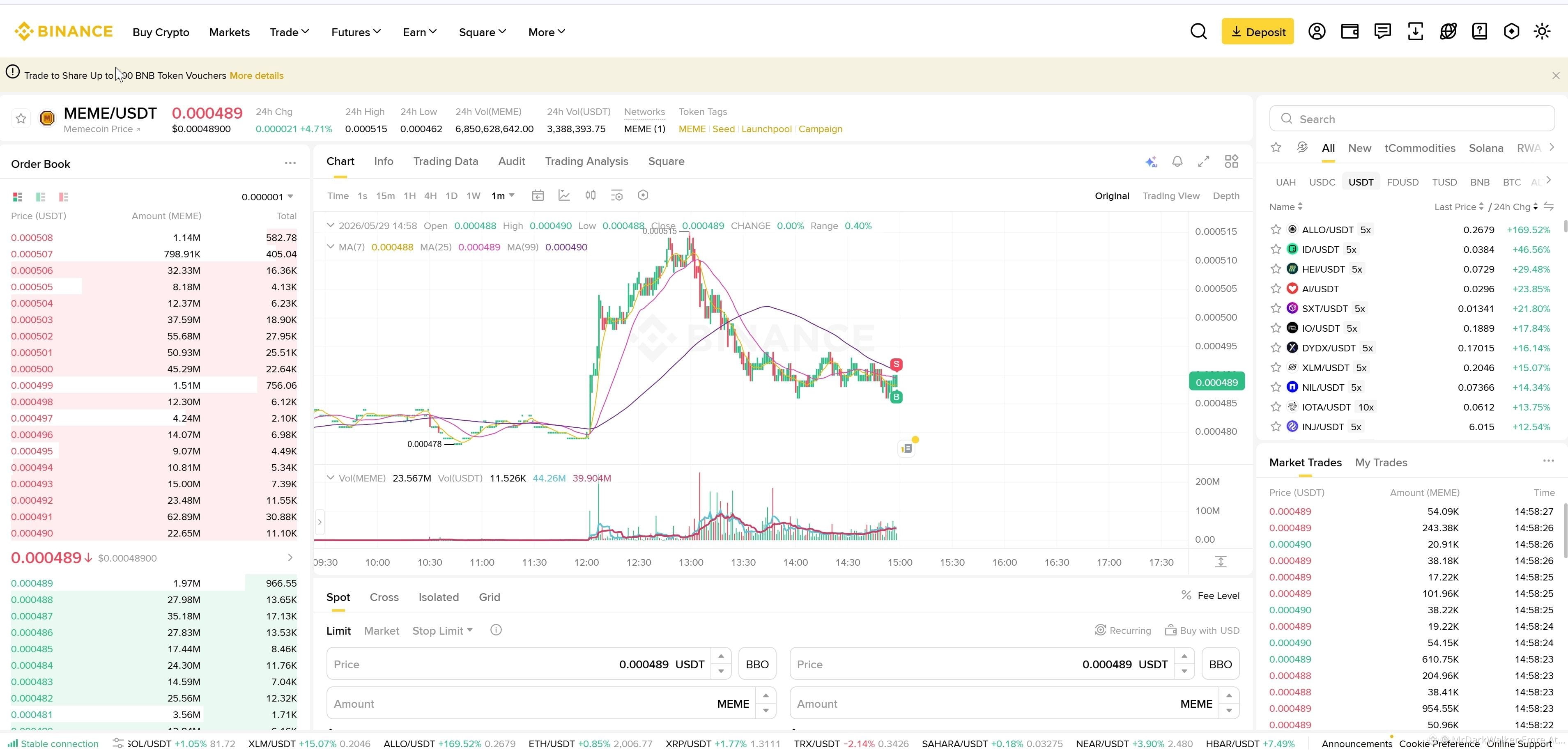Toggle the light theme sun icon
The image size is (1568, 750).
[x=1542, y=32]
